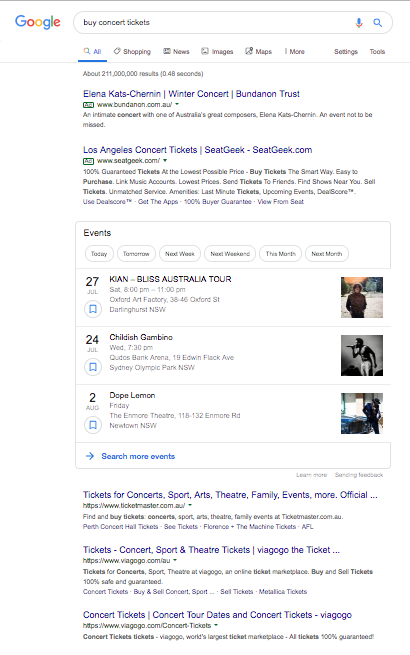410x655 pixels.
Task: Save the Dope Lemon event bookmark icon
Action: [93, 425]
